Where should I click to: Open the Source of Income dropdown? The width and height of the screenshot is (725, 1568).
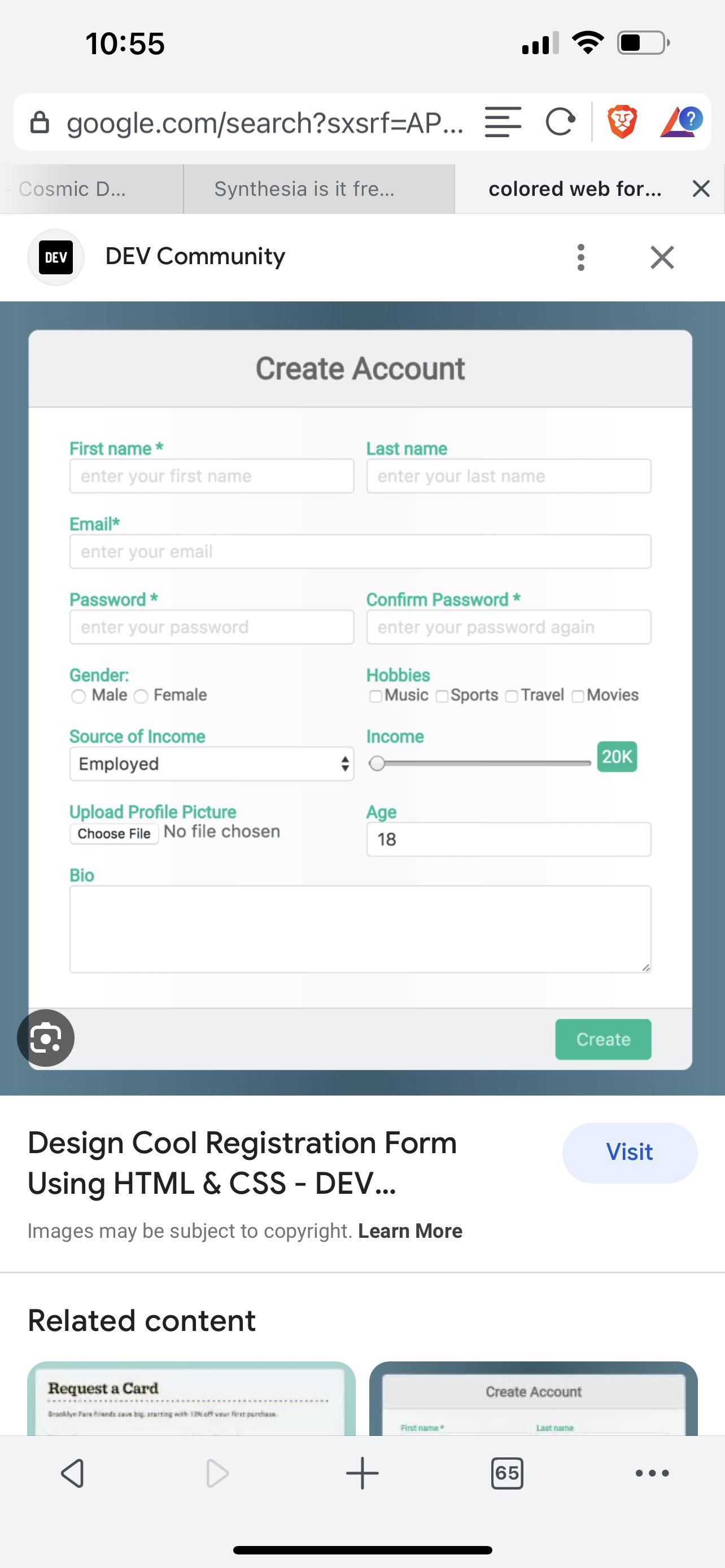[x=211, y=764]
